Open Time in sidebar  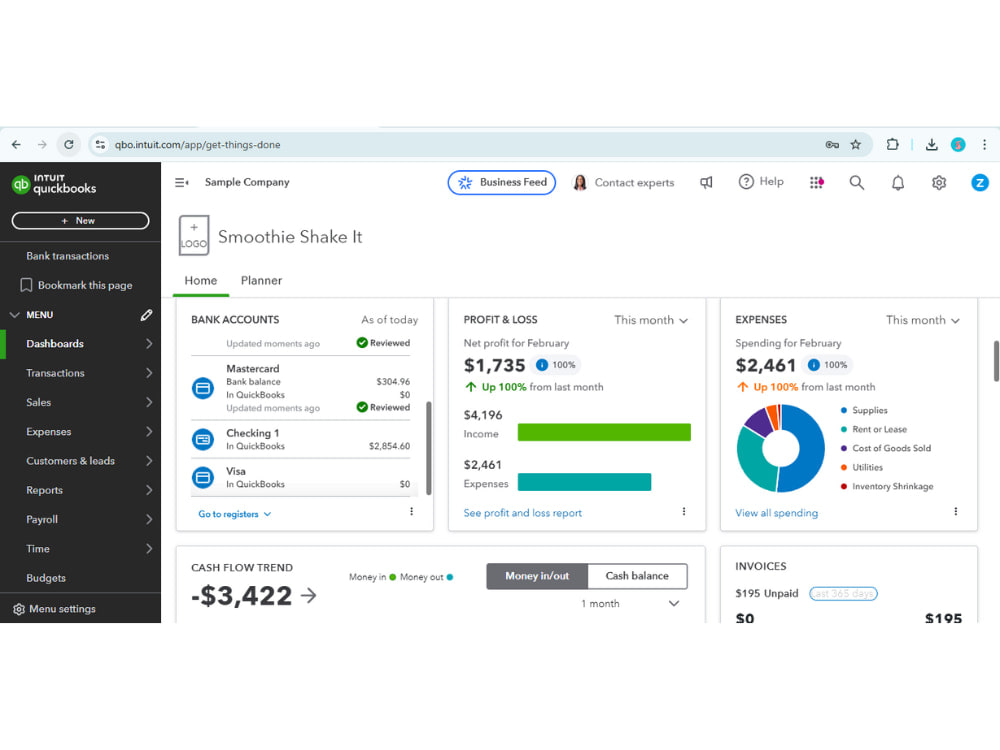[x=80, y=549]
